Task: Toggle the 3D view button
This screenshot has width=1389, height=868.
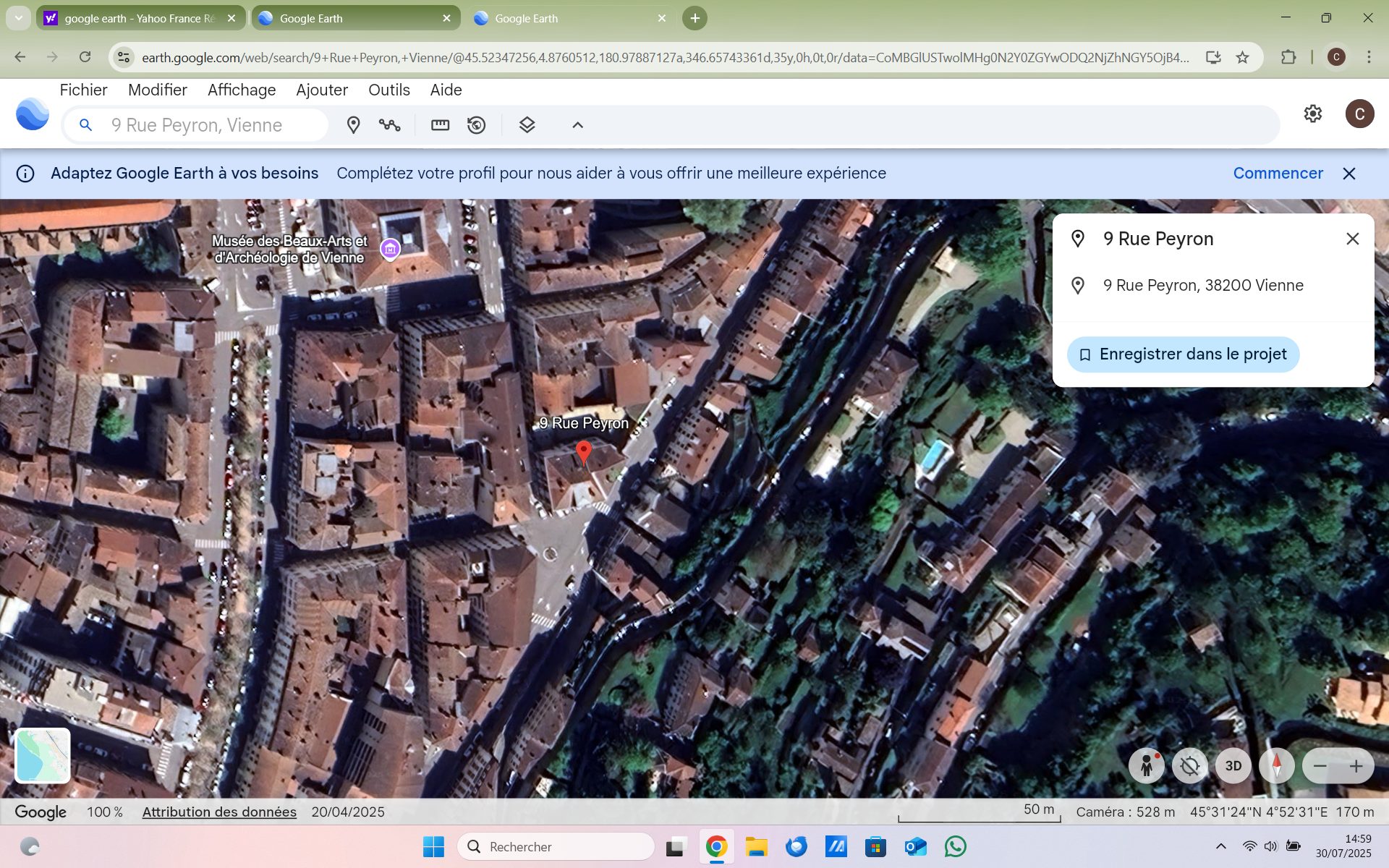Action: [1233, 765]
